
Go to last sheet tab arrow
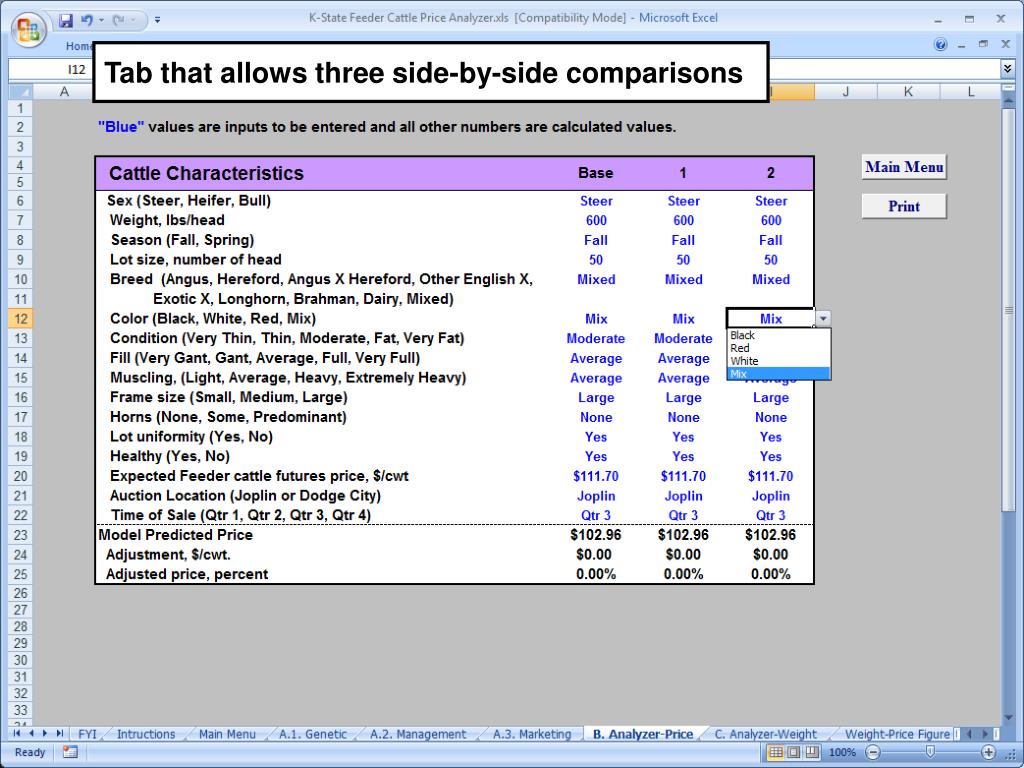[x=59, y=734]
